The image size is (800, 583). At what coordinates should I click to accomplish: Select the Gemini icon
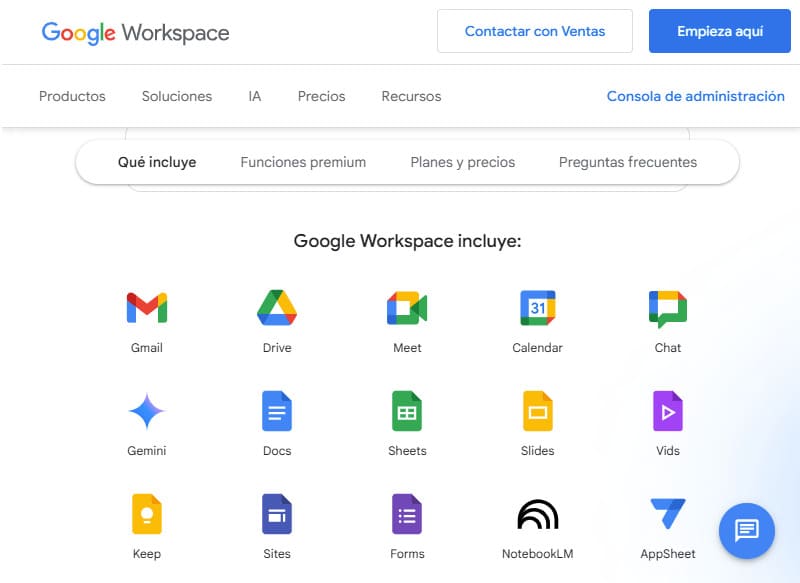[146, 411]
